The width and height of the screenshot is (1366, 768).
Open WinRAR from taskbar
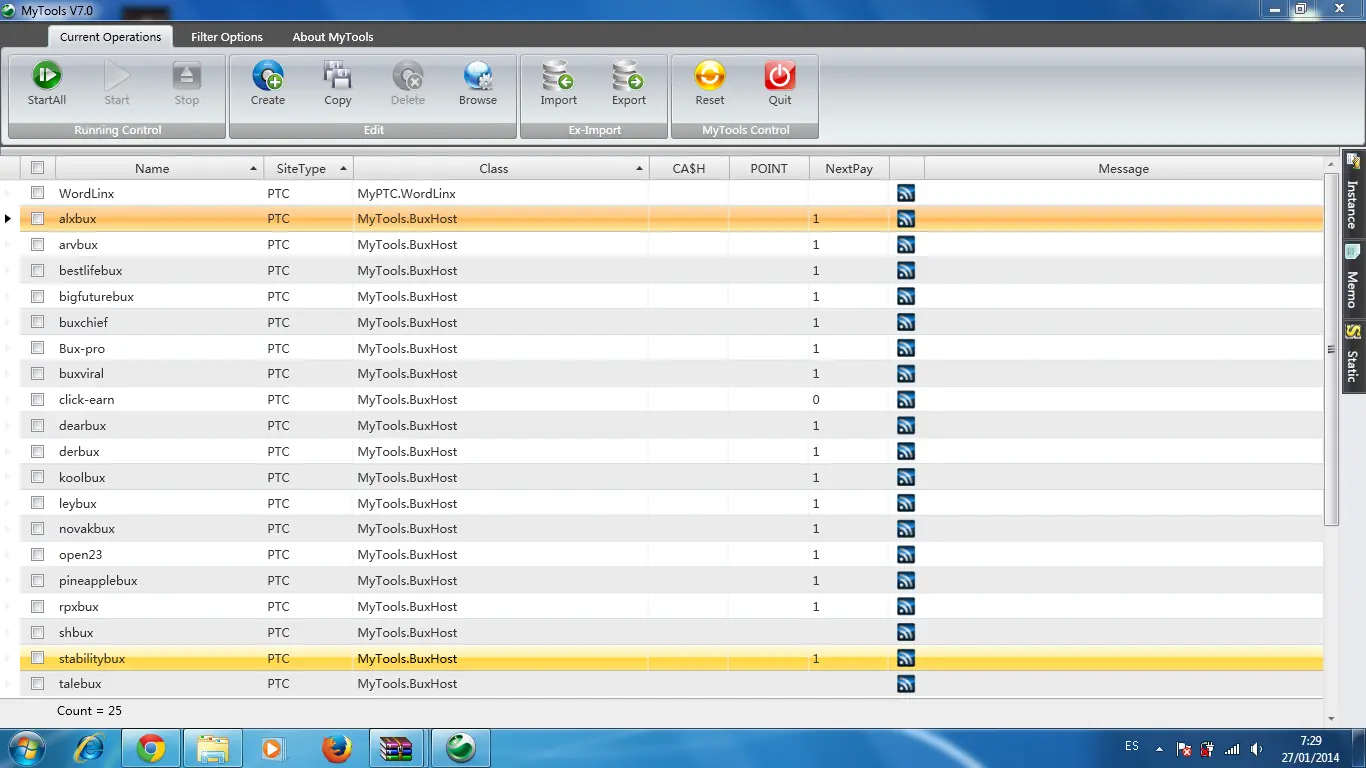pos(398,748)
